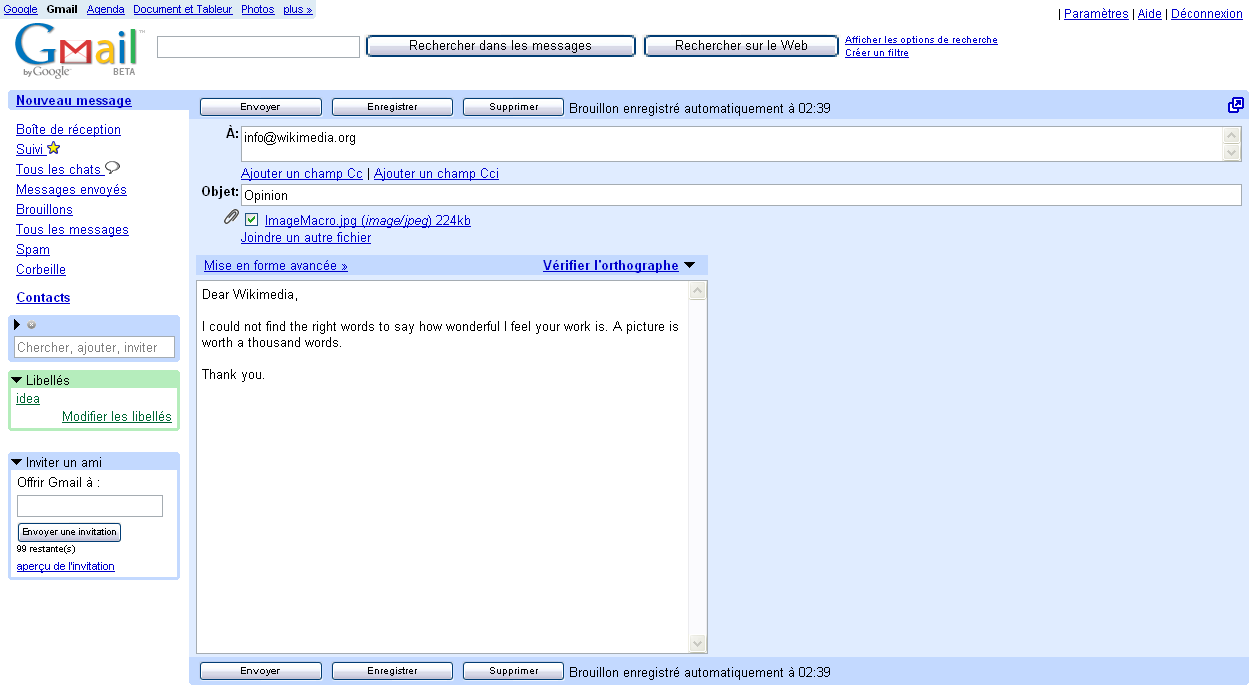1249x685 pixels.
Task: Open Photos in the top navigation bar
Action: pyautogui.click(x=257, y=9)
